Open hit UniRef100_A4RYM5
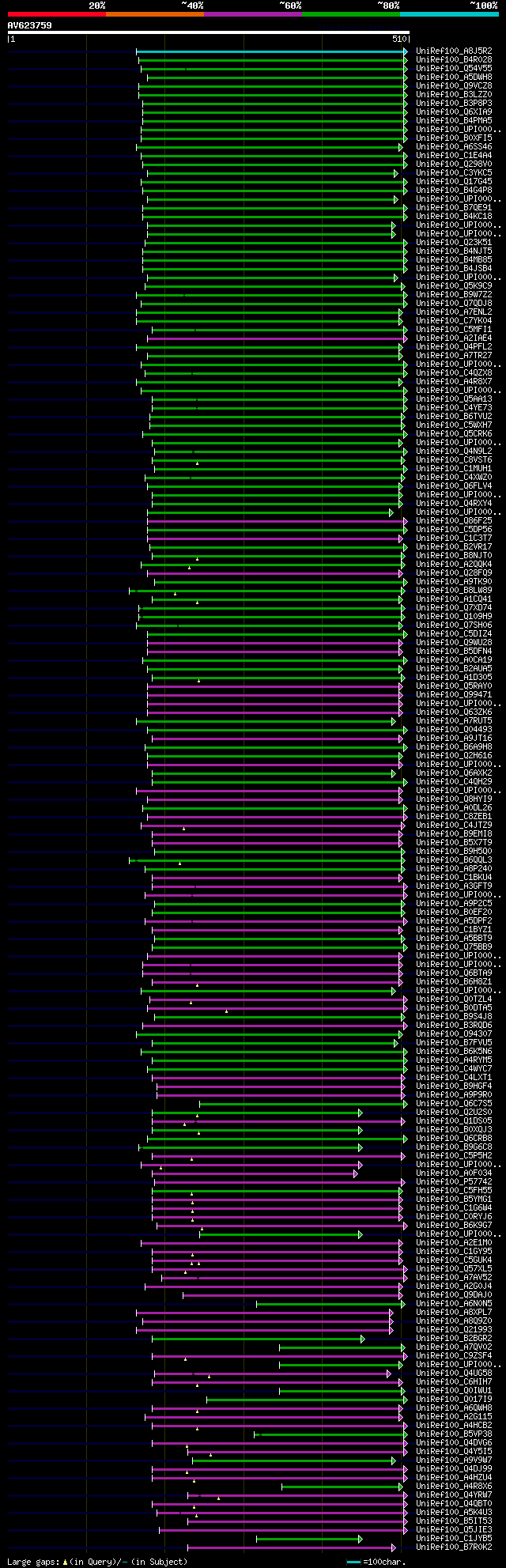The width and height of the screenshot is (506, 1568). point(455,1060)
